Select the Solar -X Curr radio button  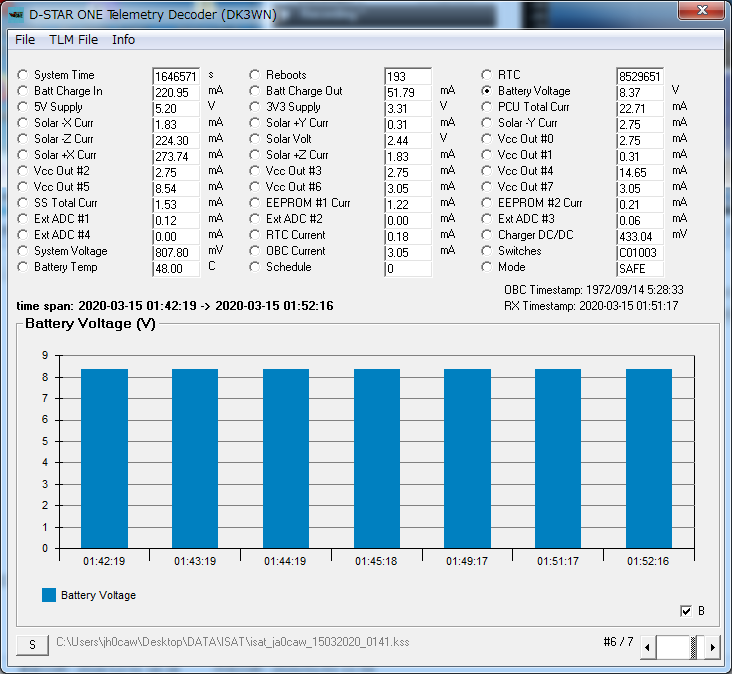(22, 123)
